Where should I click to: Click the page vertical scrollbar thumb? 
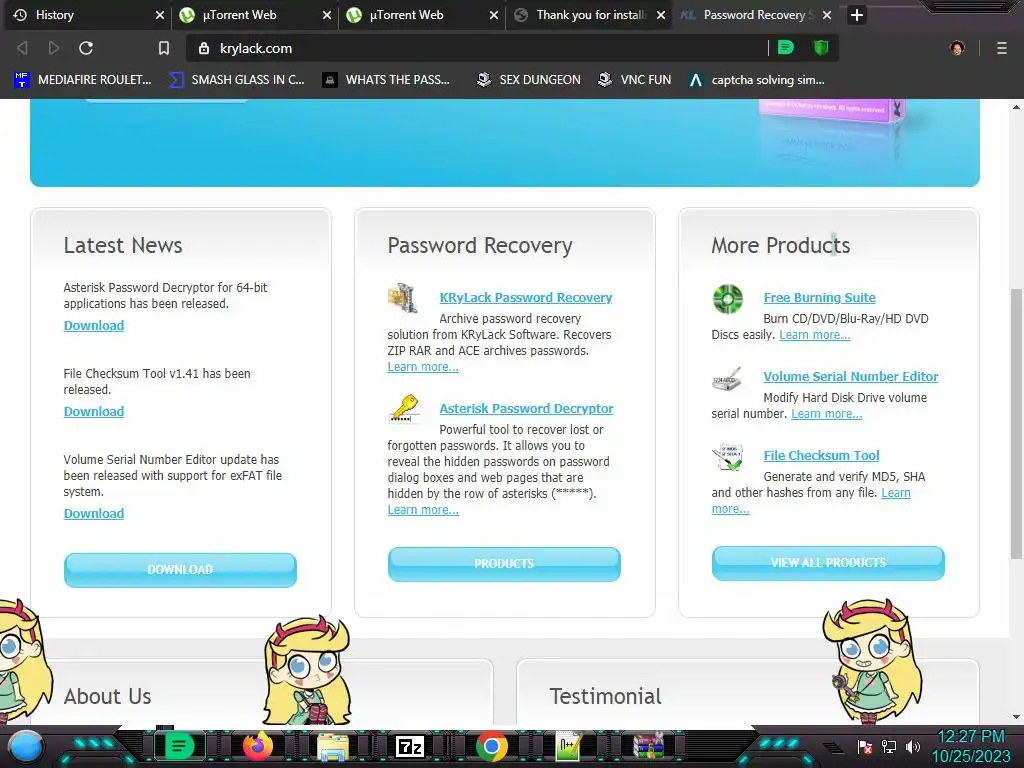click(1016, 423)
